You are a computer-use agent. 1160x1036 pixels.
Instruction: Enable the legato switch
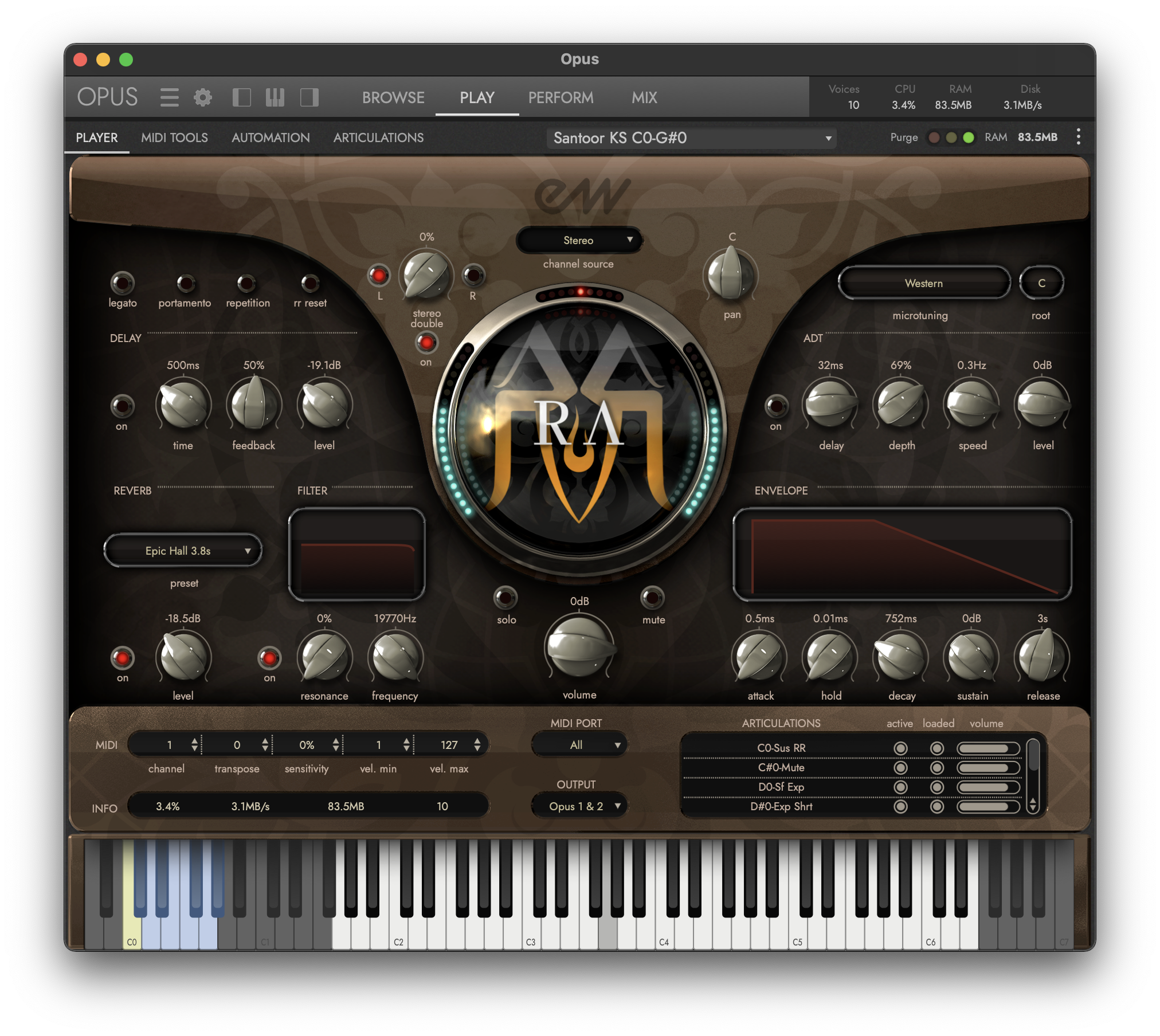coord(122,282)
